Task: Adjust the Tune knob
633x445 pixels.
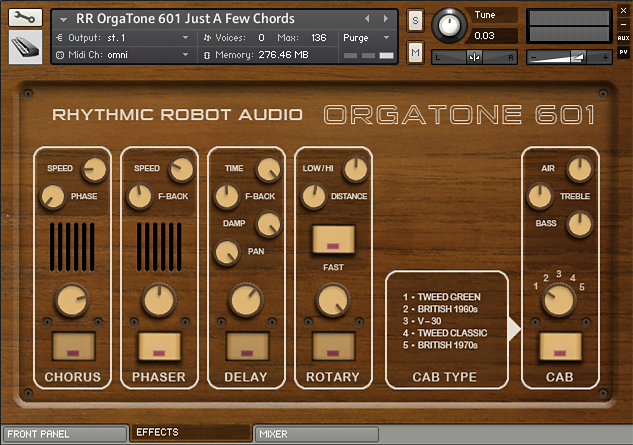Action: tap(449, 25)
